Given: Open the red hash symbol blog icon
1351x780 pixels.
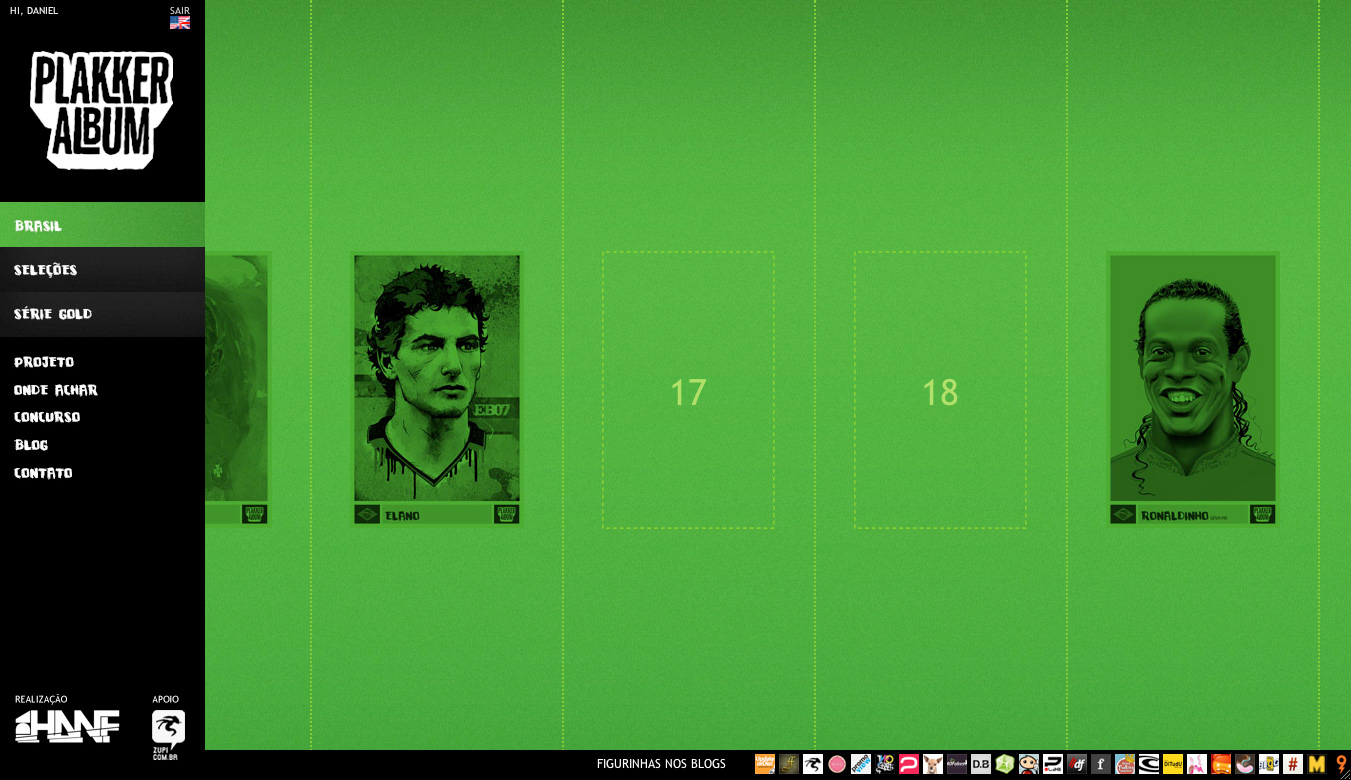Looking at the screenshot, I should tap(1293, 764).
